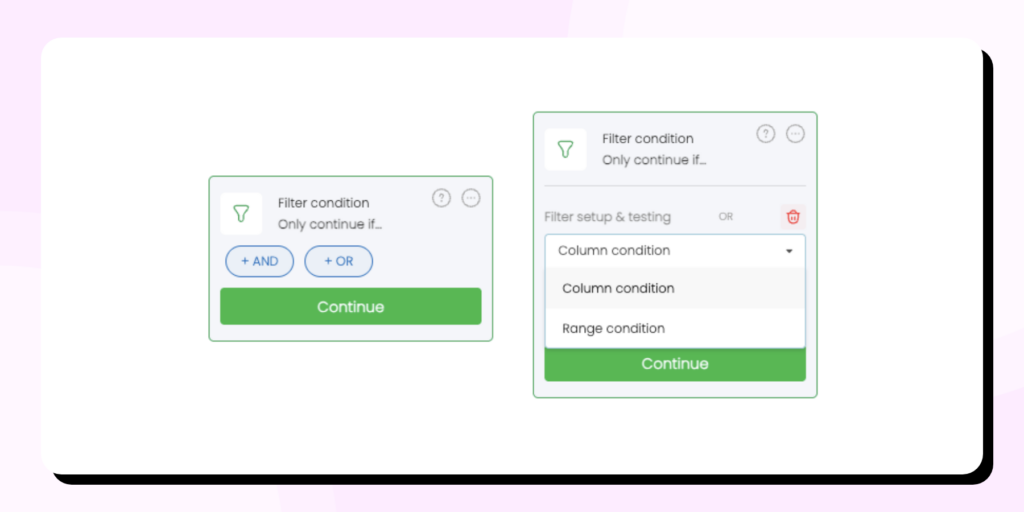This screenshot has width=1024, height=512.
Task: Click Continue below the AND/OR buttons
Action: tap(351, 306)
